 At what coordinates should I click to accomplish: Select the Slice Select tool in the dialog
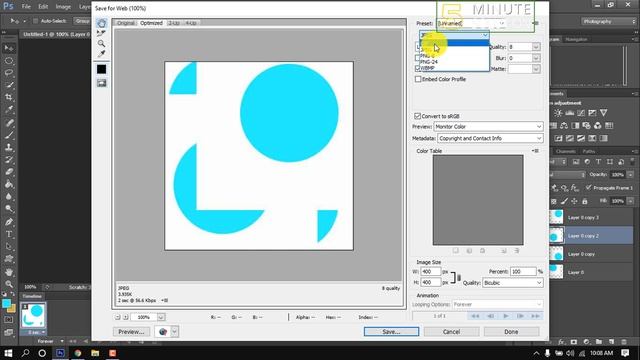coord(101,33)
